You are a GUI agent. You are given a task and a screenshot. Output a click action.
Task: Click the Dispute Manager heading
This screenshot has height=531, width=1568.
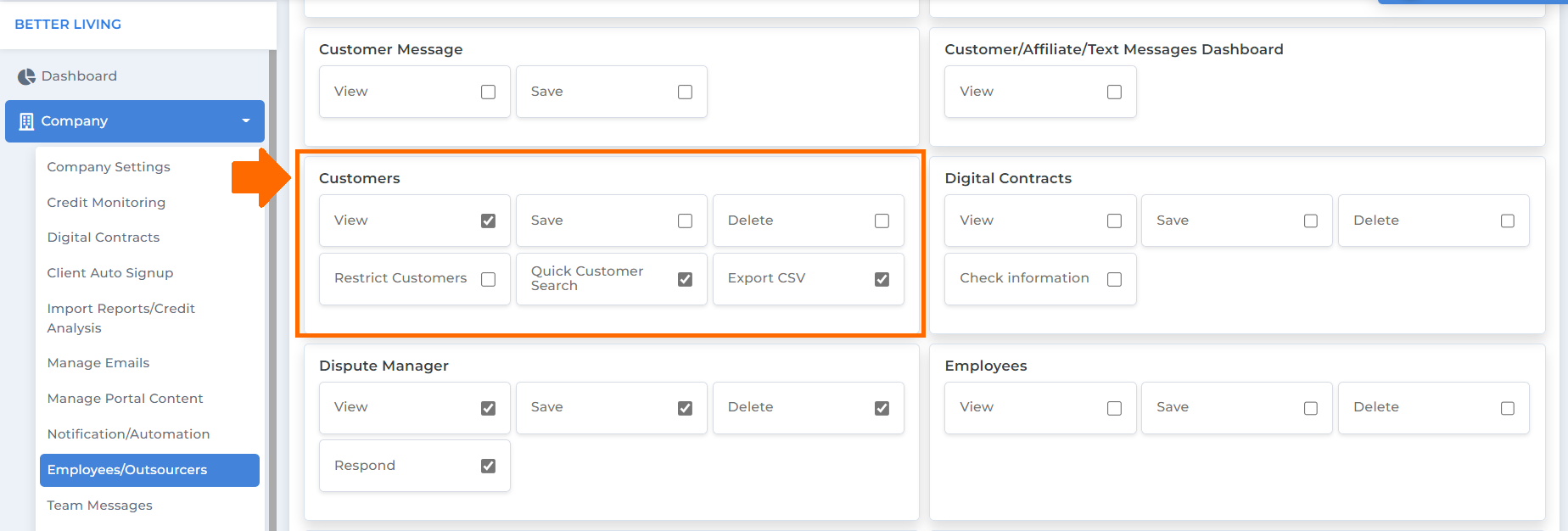(384, 366)
